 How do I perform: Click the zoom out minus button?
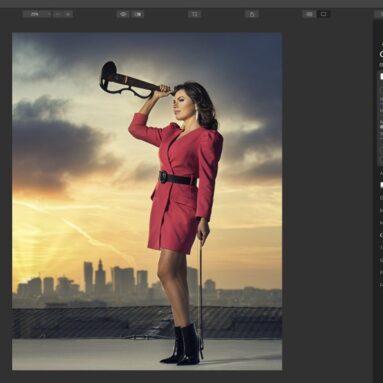pyautogui.click(x=58, y=14)
